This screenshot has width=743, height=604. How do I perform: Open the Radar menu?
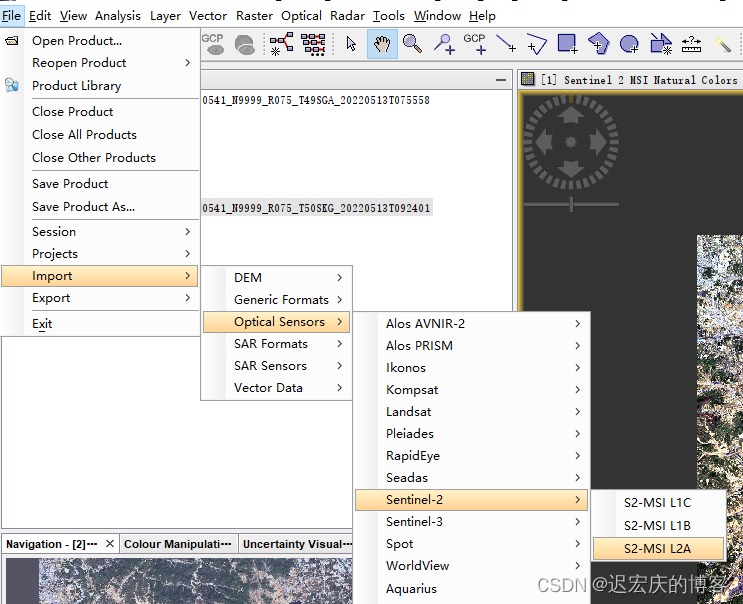tap(347, 16)
